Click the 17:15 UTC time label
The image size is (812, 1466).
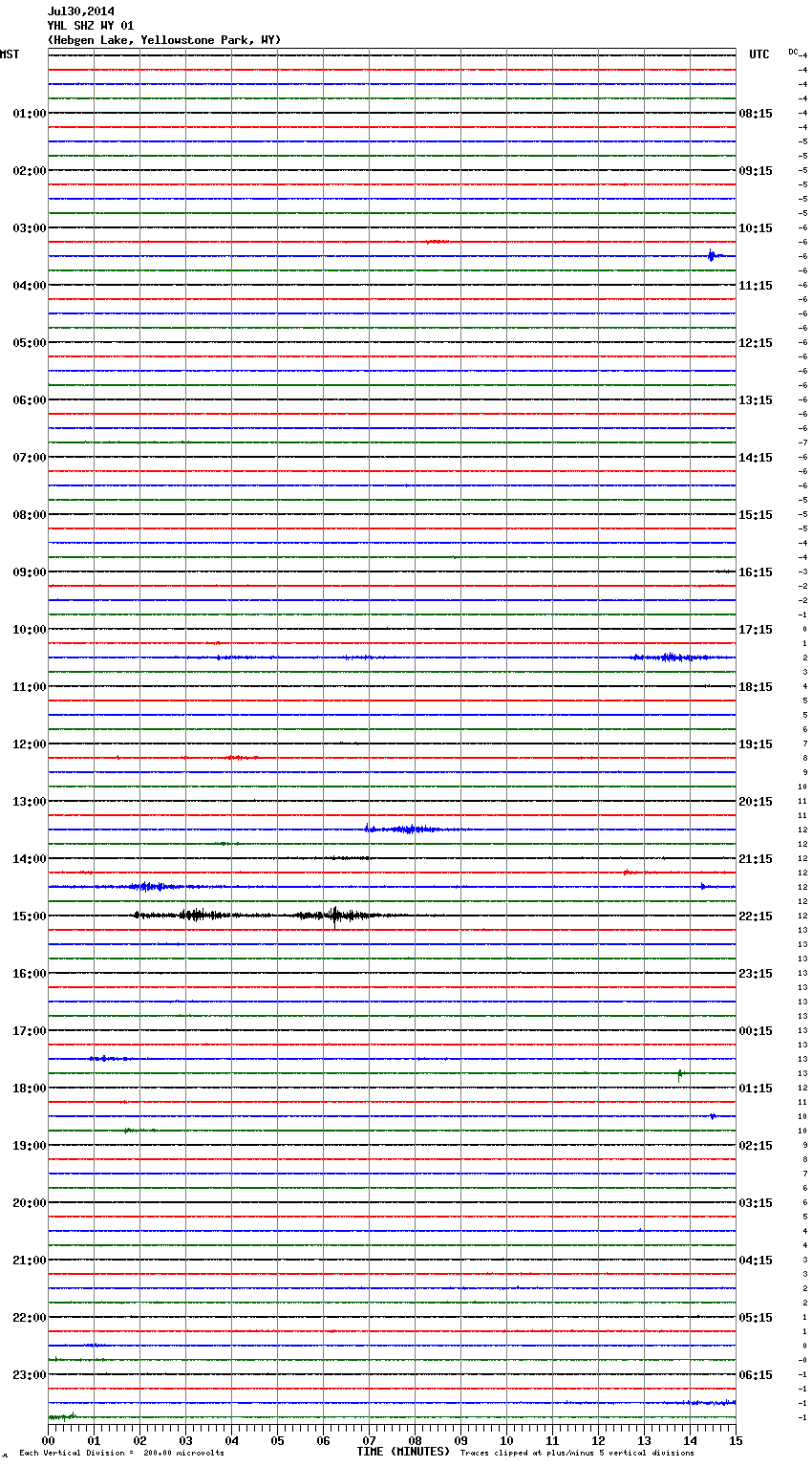tap(756, 630)
